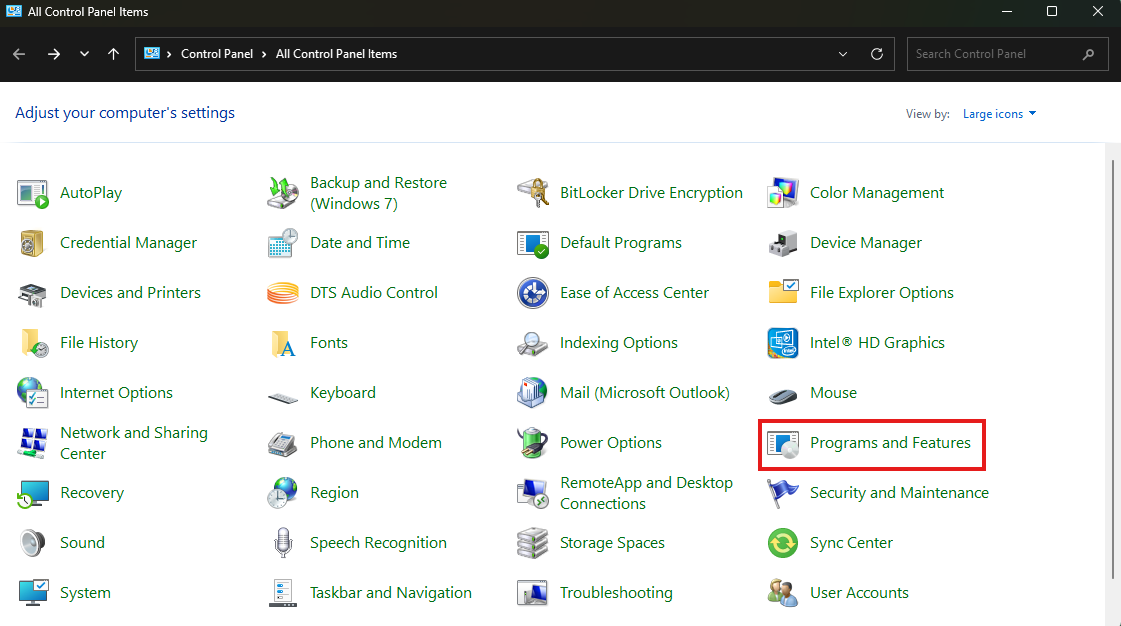Viewport: 1121px width, 626px height.
Task: Open the Mail (Microsoft Outlook) icon
Action: (533, 393)
